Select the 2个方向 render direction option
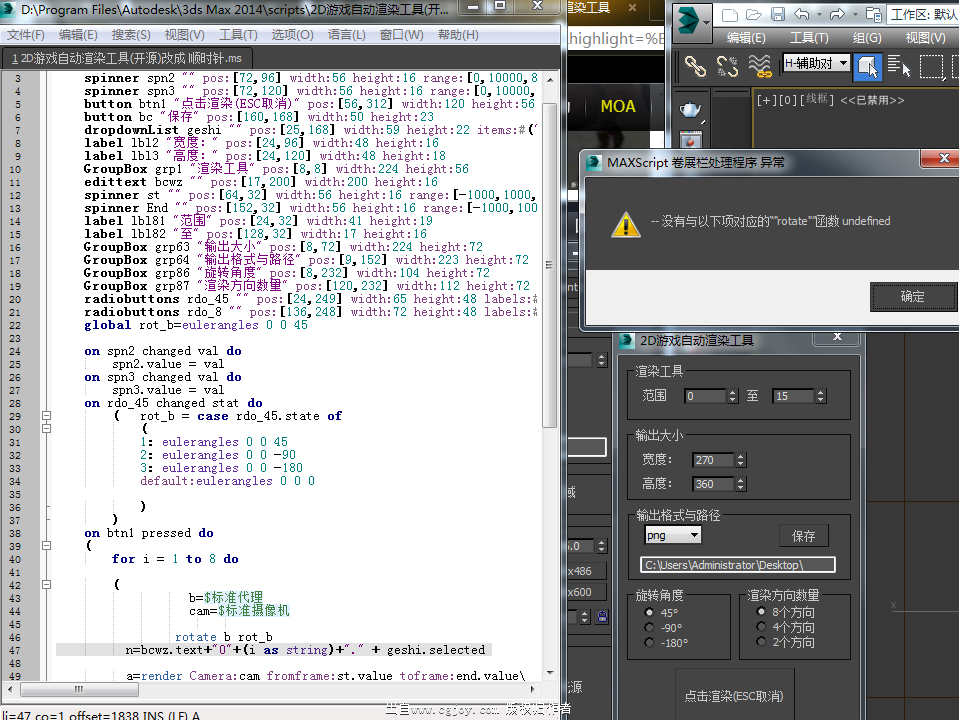Screen dimensions: 959x720 [x=761, y=642]
